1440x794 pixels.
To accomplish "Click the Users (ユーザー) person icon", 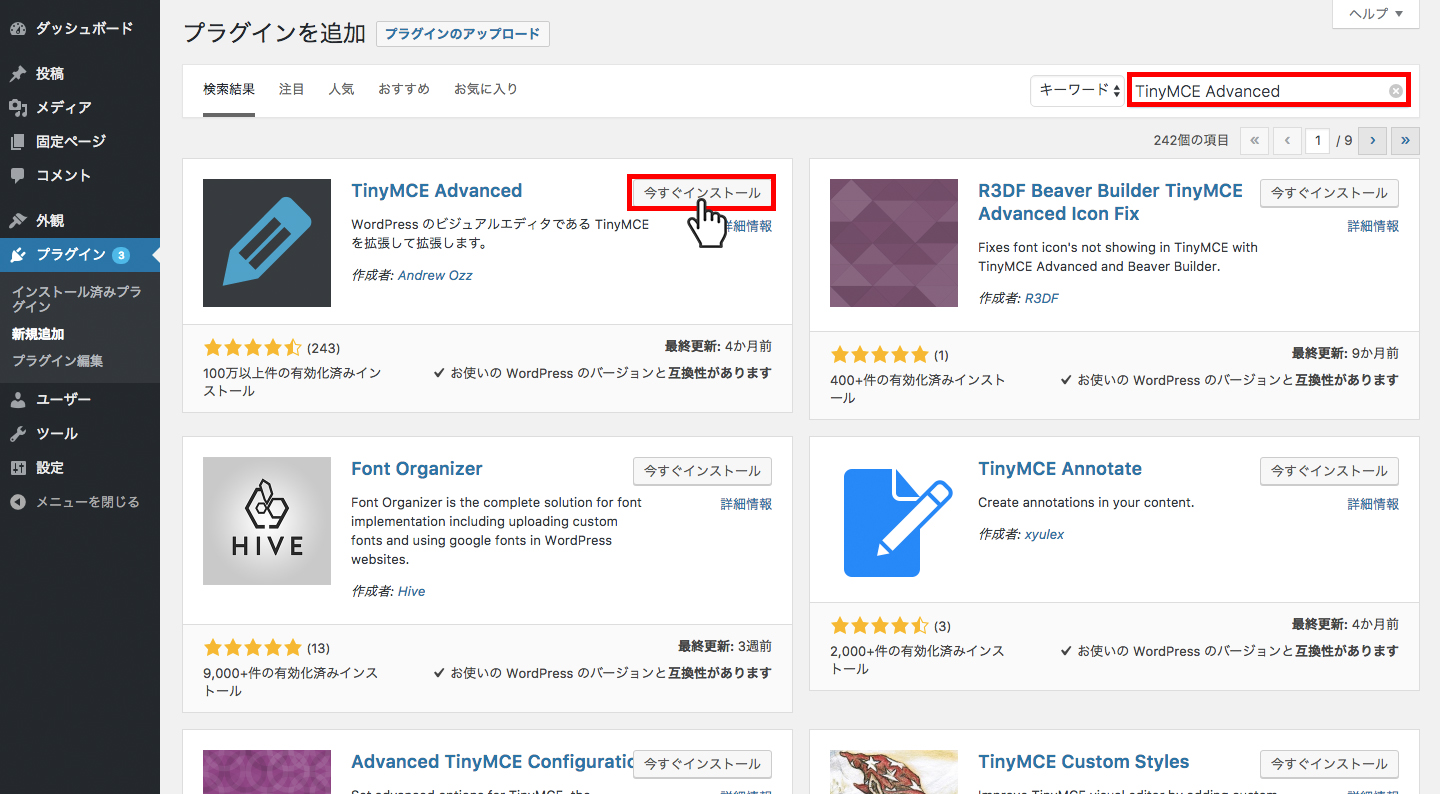I will pyautogui.click(x=18, y=400).
